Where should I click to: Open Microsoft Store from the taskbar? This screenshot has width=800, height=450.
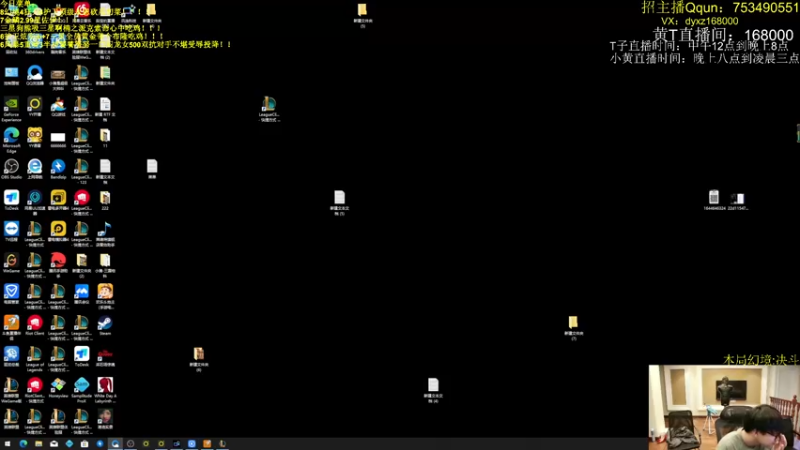click(x=84, y=444)
